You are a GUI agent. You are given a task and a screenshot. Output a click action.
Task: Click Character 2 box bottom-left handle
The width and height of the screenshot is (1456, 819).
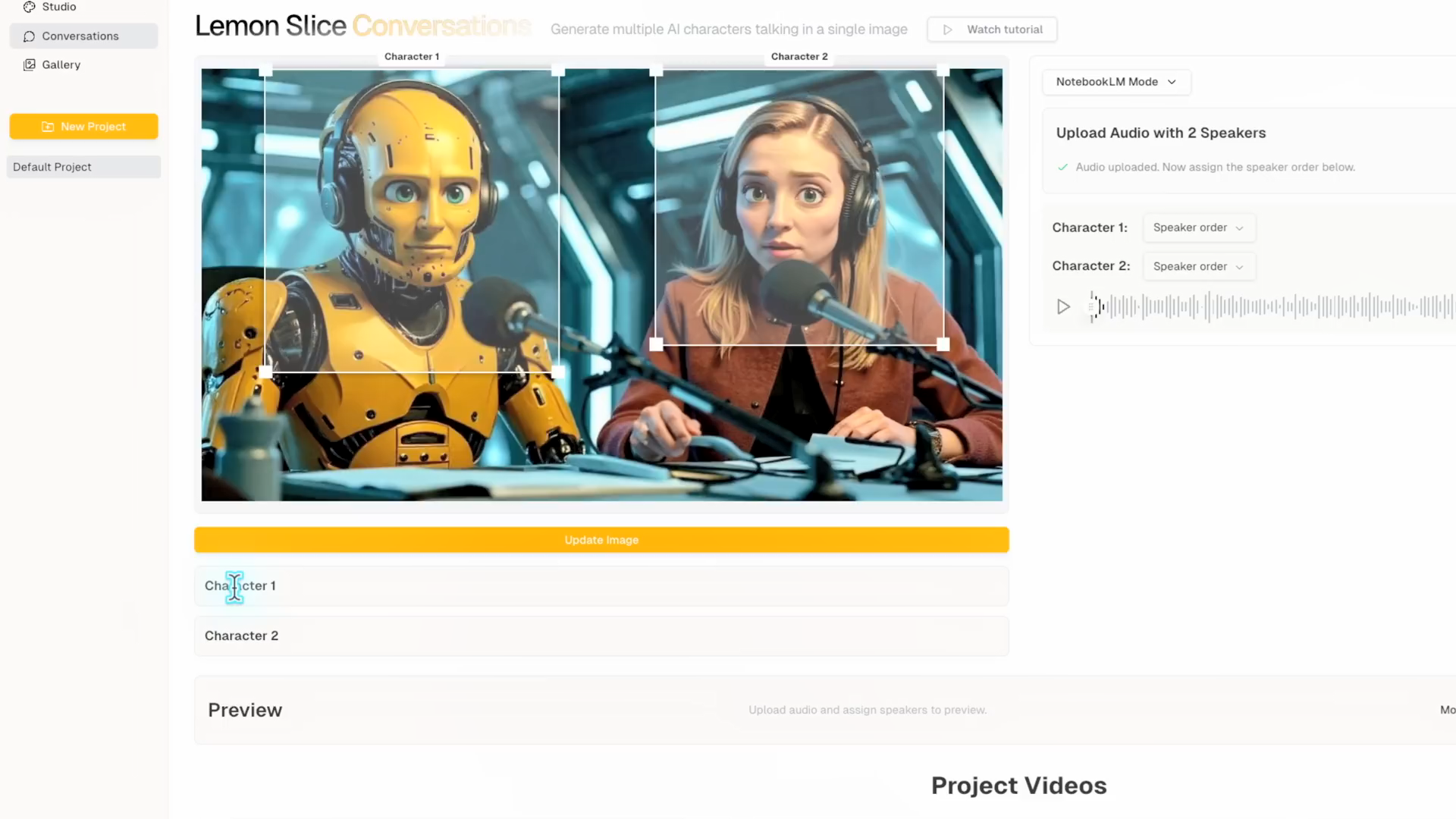[x=657, y=344]
